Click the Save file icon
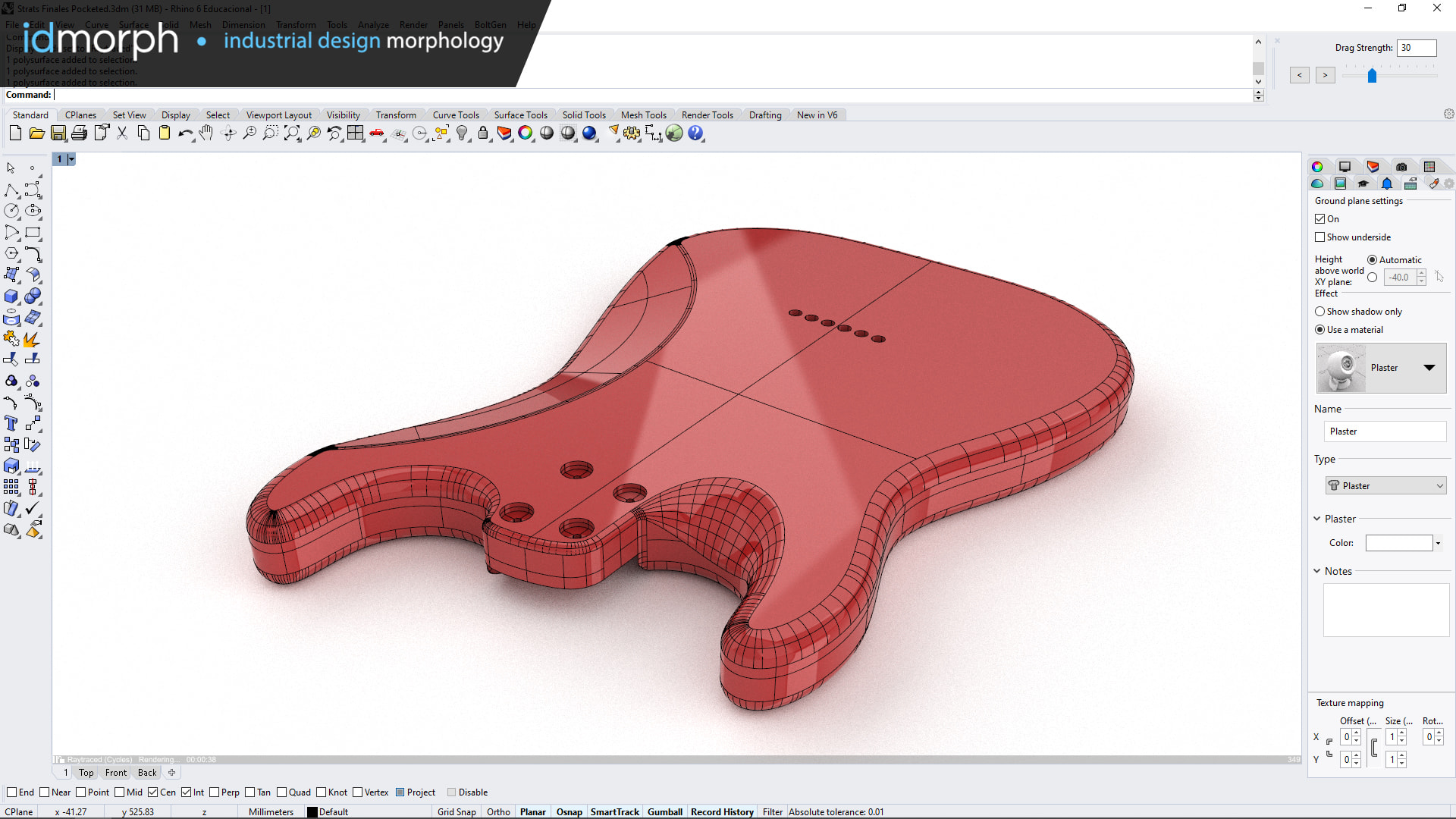 pos(58,133)
